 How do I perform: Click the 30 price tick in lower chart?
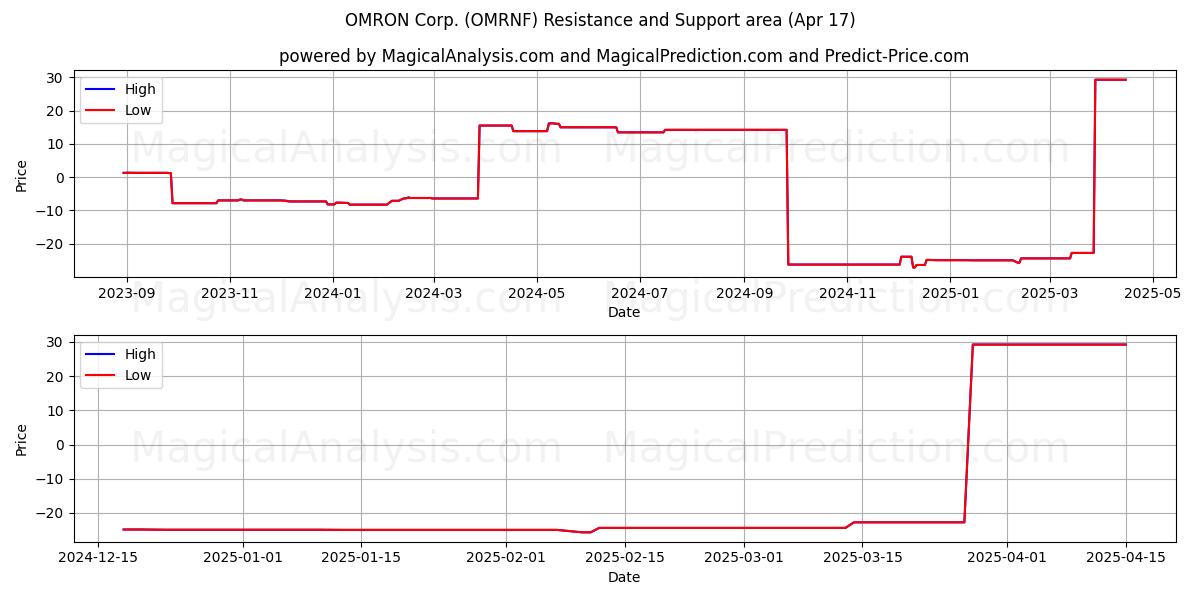point(56,343)
